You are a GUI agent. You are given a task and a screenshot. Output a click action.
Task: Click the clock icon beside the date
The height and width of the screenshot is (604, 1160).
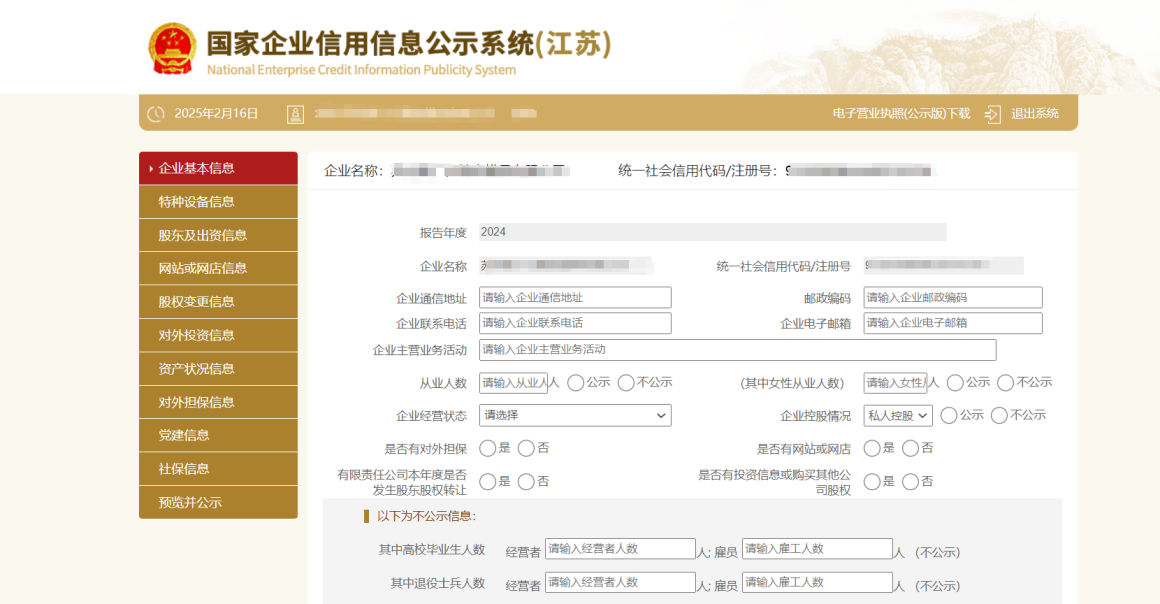(x=155, y=114)
